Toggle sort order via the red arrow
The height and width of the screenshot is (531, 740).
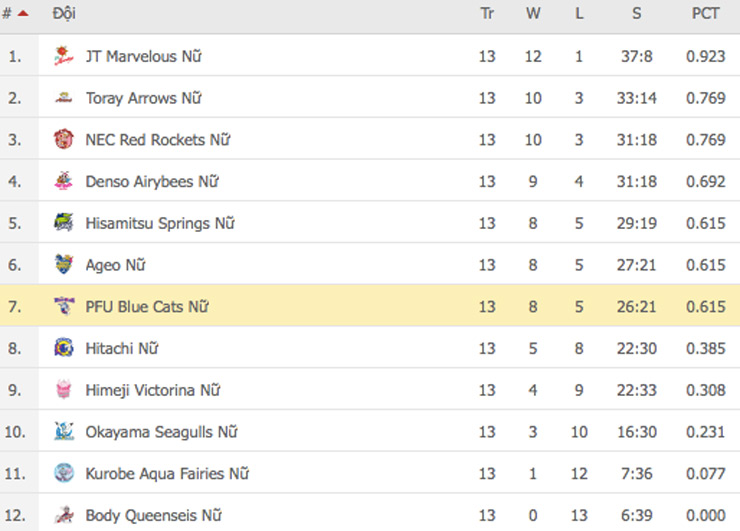24,14
